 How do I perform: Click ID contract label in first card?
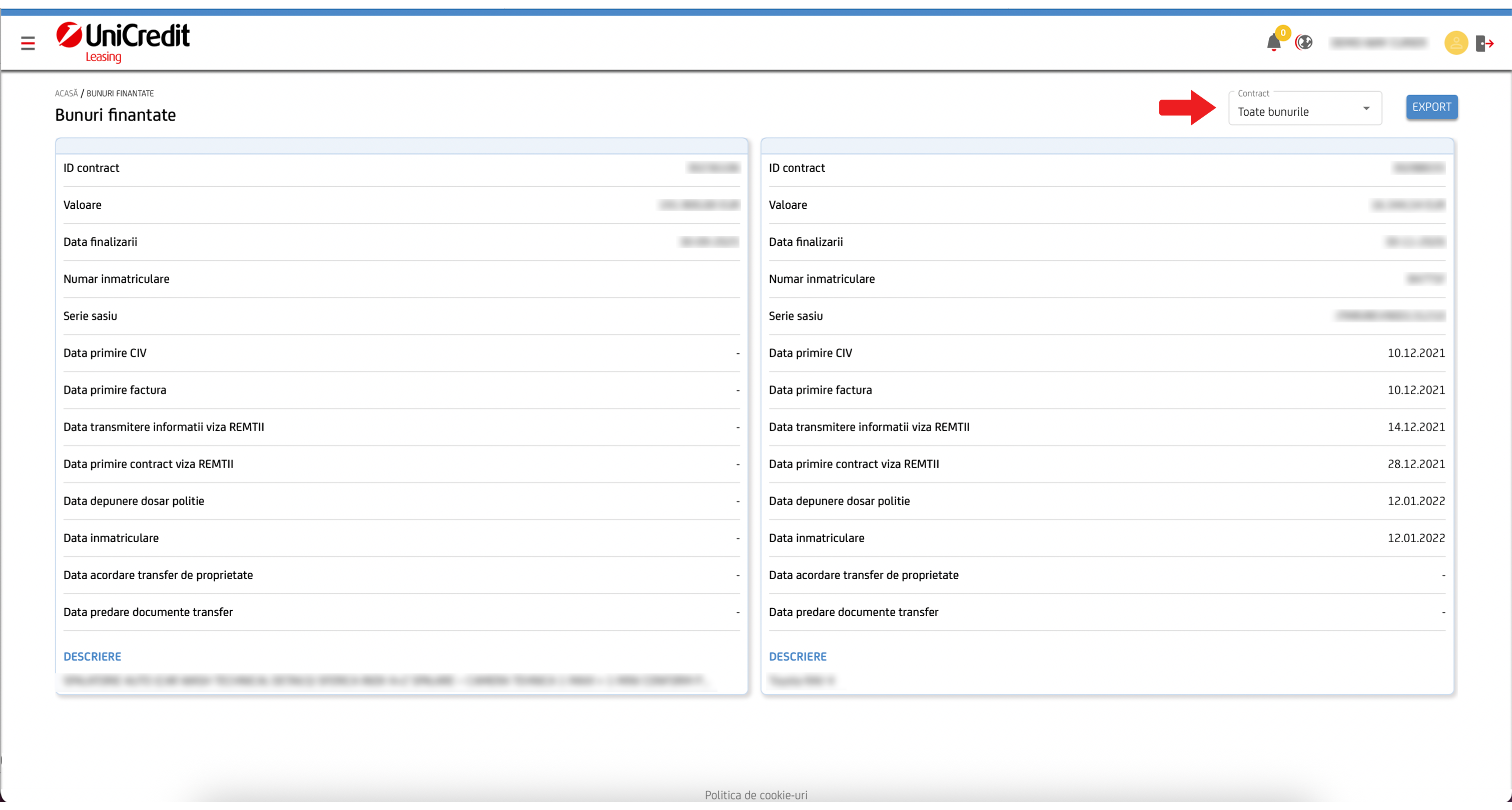coord(91,167)
